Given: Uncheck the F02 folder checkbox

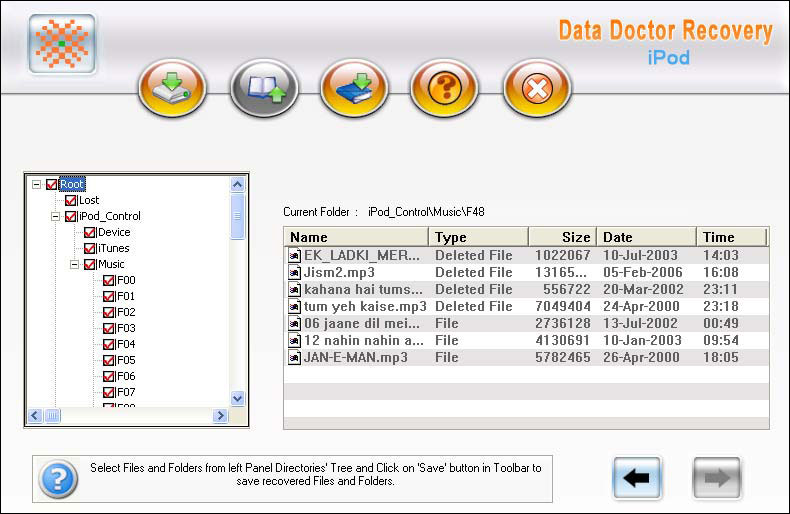Looking at the screenshot, I should (108, 312).
